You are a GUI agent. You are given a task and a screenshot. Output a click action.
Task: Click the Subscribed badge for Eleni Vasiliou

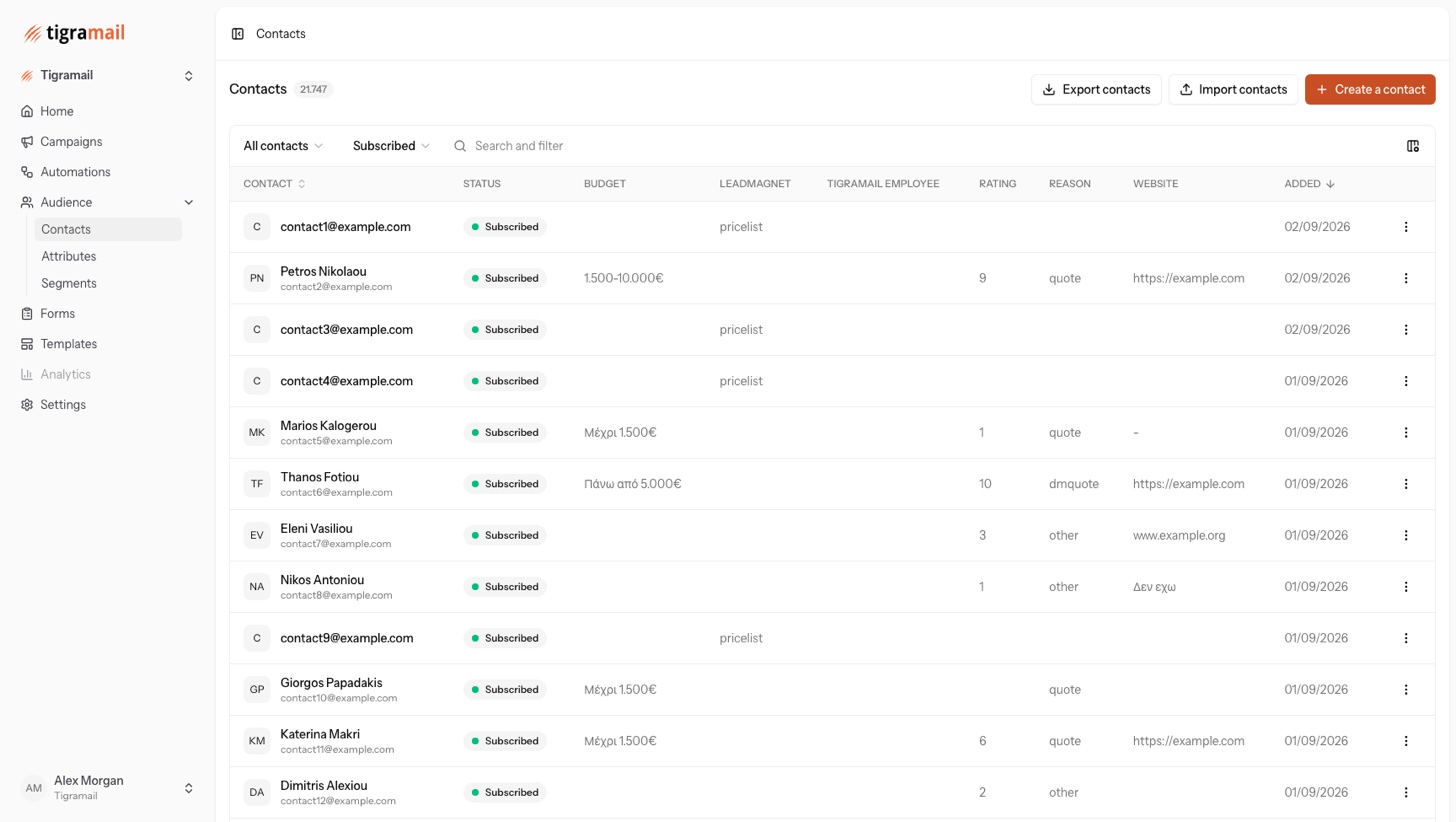pos(505,536)
